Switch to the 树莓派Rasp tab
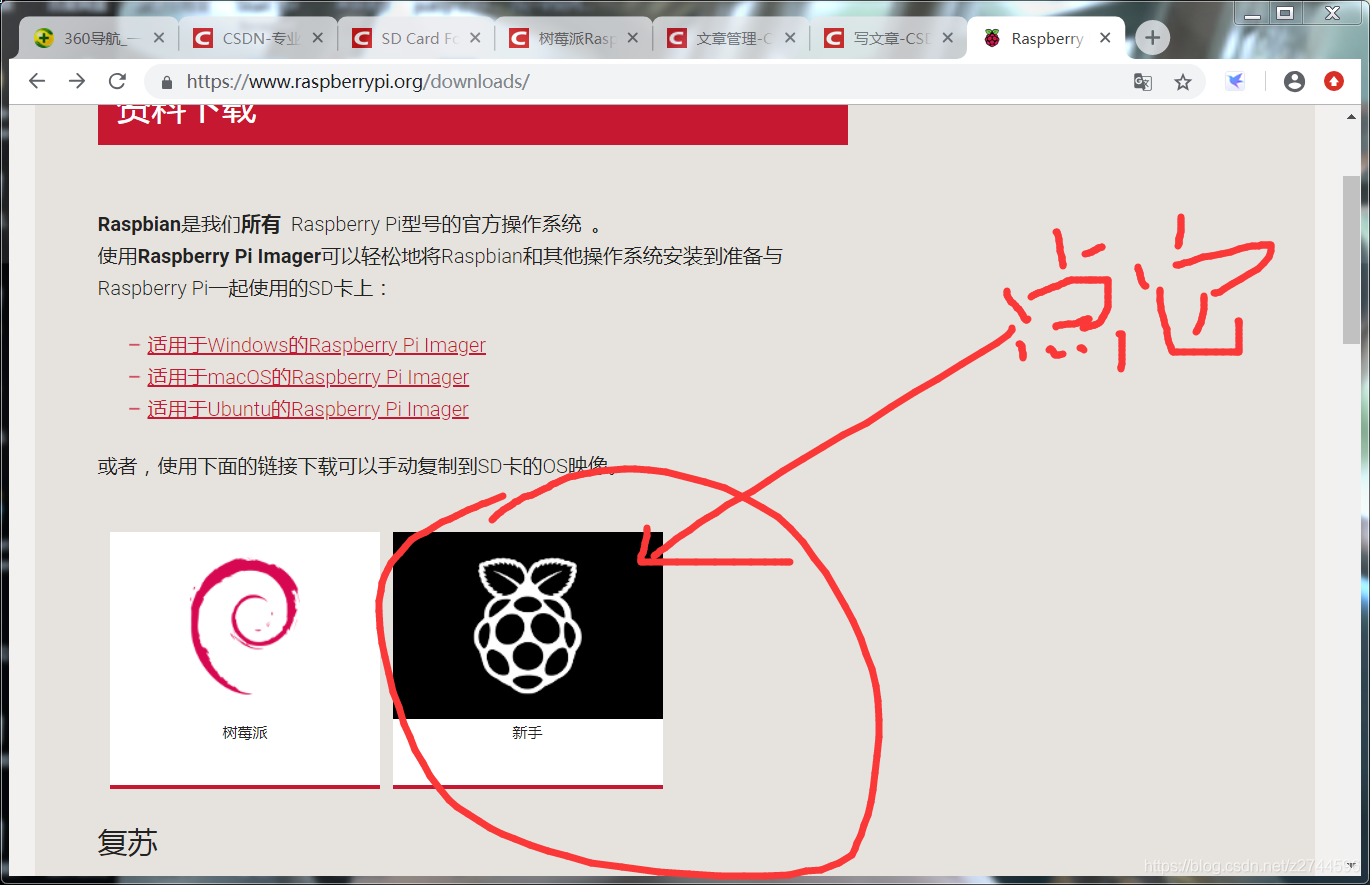1370x885 pixels. (x=574, y=38)
